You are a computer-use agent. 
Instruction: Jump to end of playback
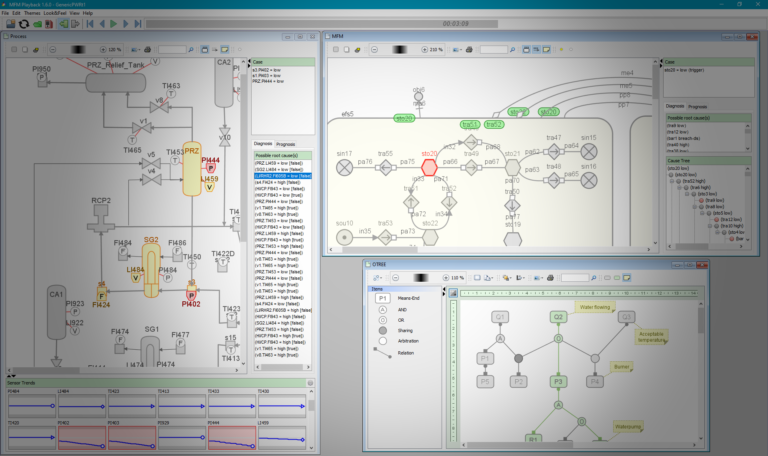(x=138, y=24)
